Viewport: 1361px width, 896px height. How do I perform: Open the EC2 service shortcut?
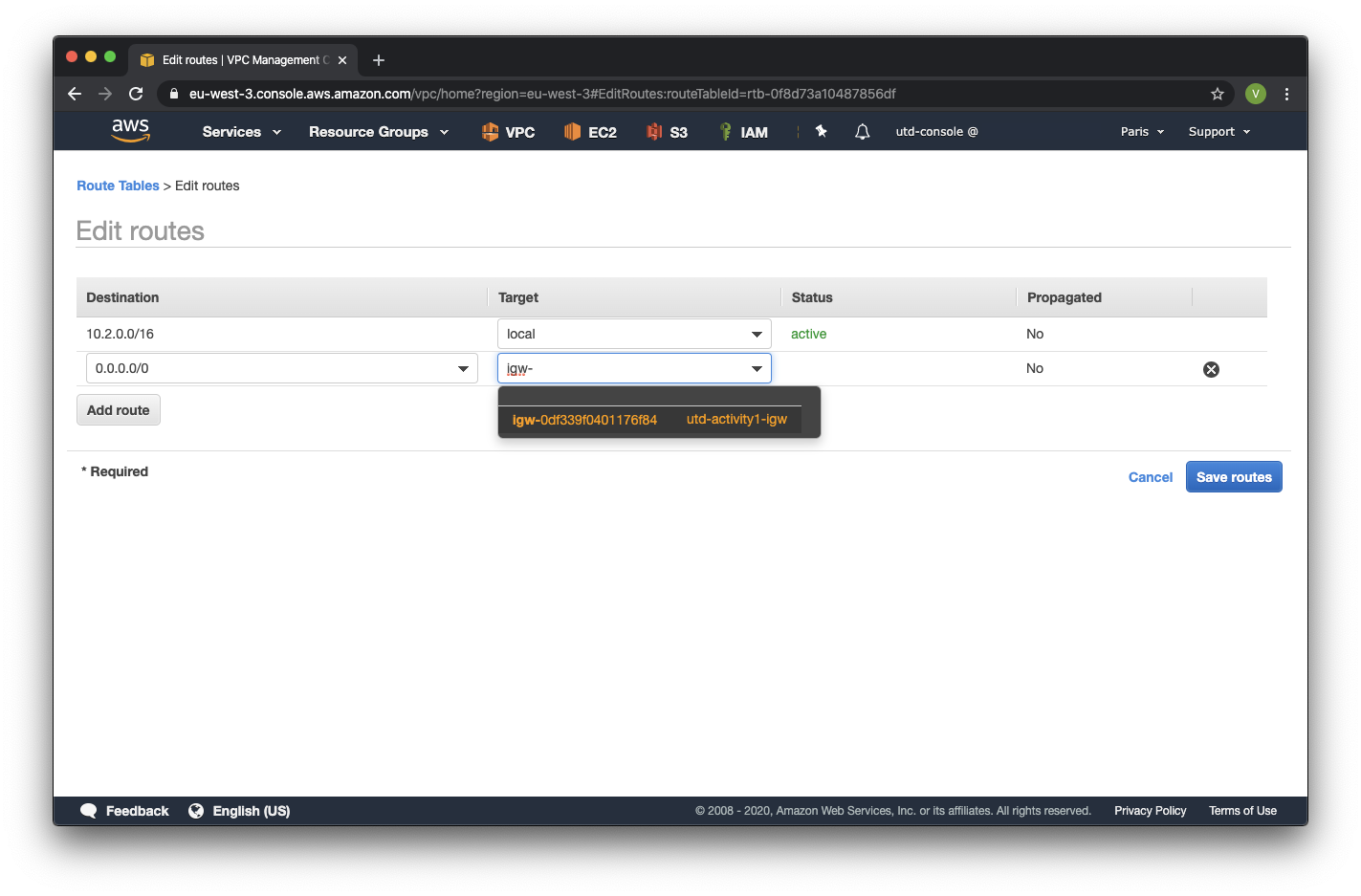(x=590, y=132)
